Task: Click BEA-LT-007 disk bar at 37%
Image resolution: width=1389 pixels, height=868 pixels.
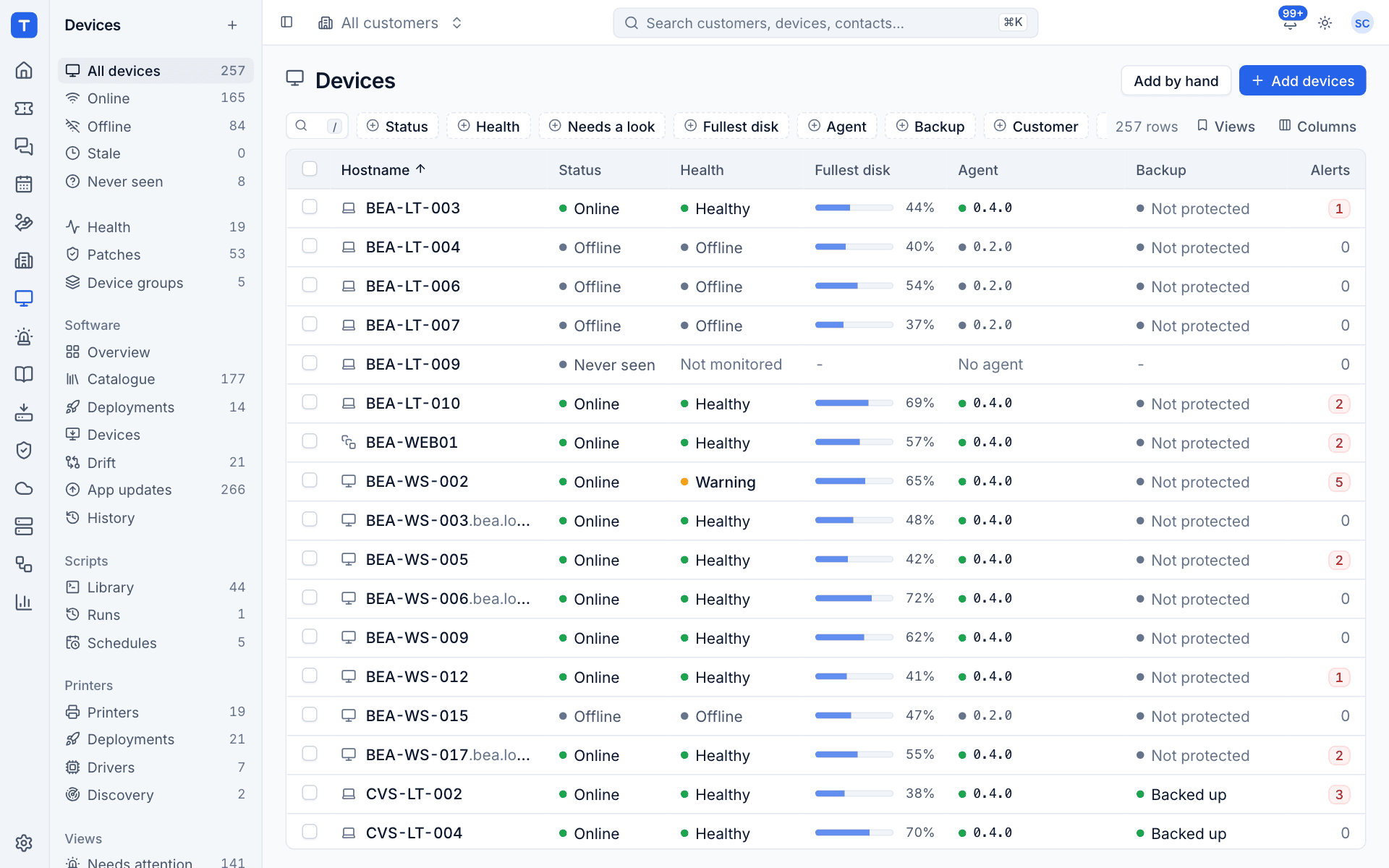Action: point(854,325)
